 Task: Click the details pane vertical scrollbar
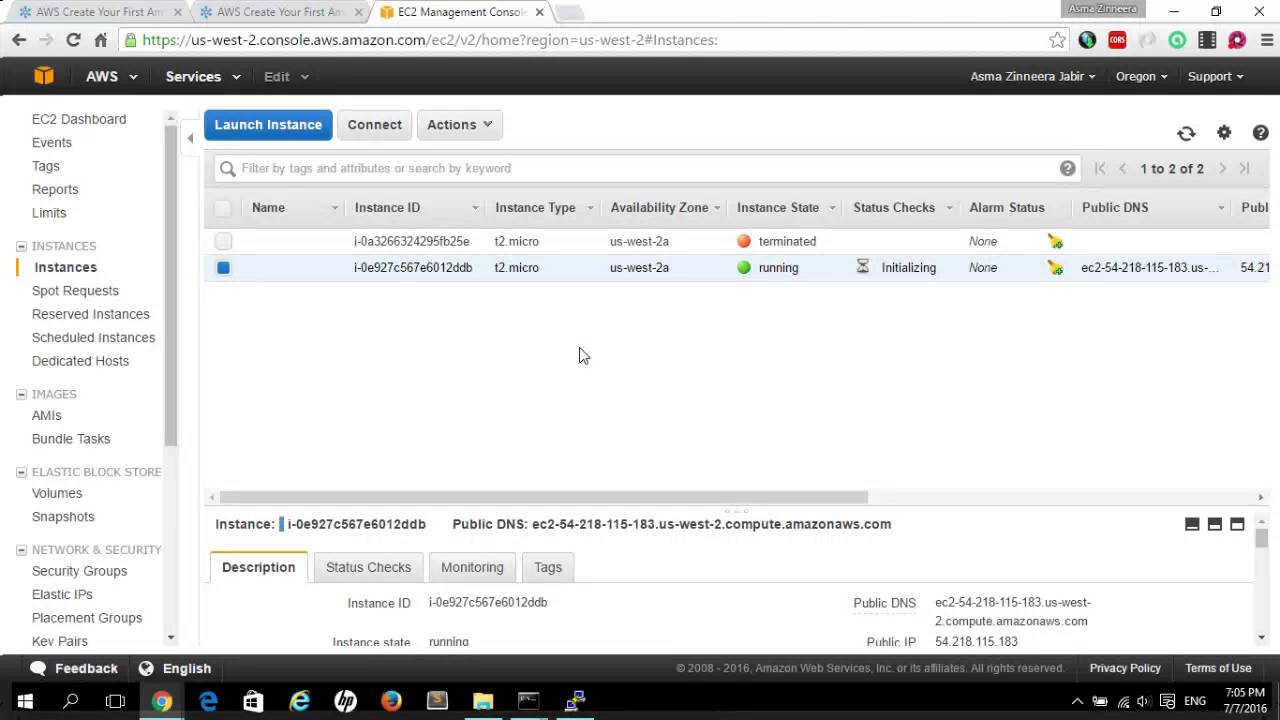click(1261, 538)
